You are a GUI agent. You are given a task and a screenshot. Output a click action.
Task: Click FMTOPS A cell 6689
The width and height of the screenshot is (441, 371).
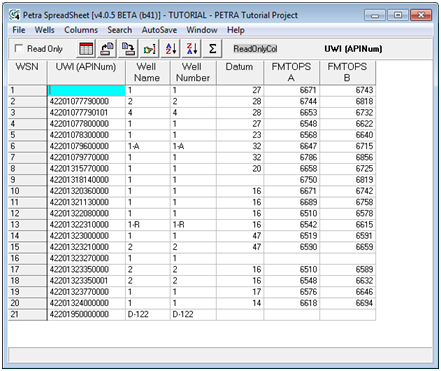pyautogui.click(x=292, y=202)
